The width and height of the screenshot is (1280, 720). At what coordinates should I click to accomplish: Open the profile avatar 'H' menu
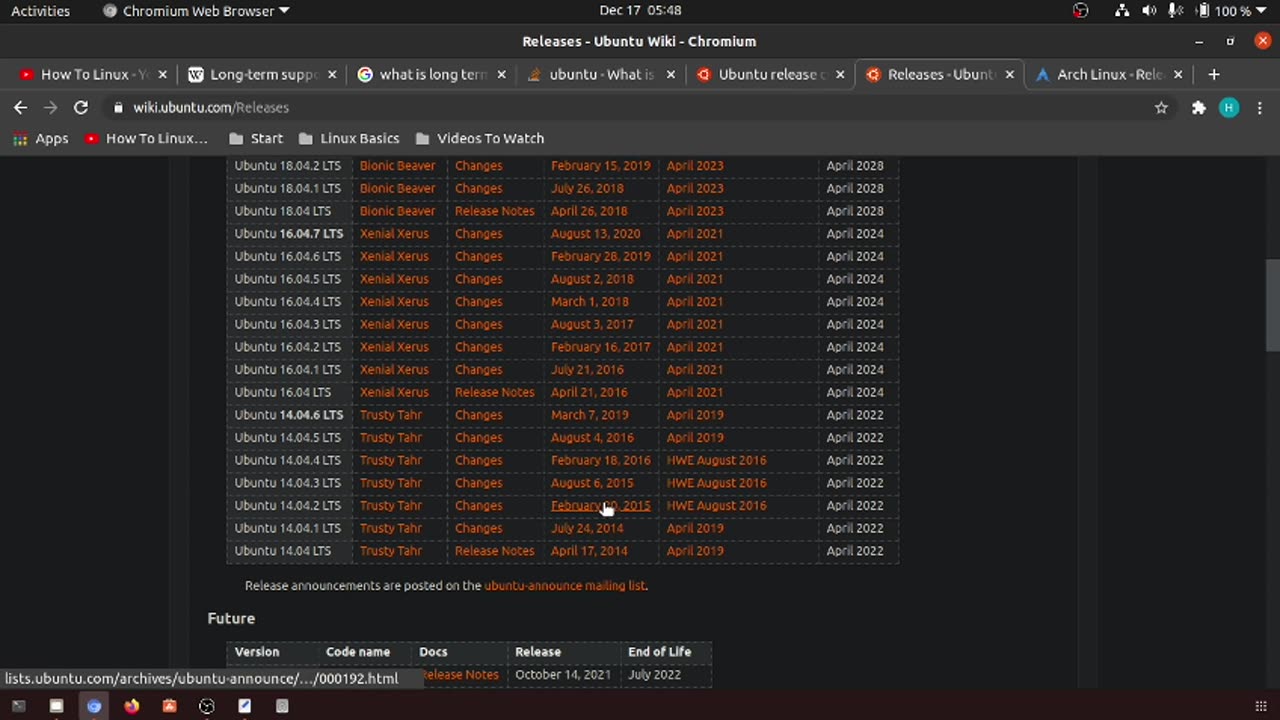coord(1229,107)
